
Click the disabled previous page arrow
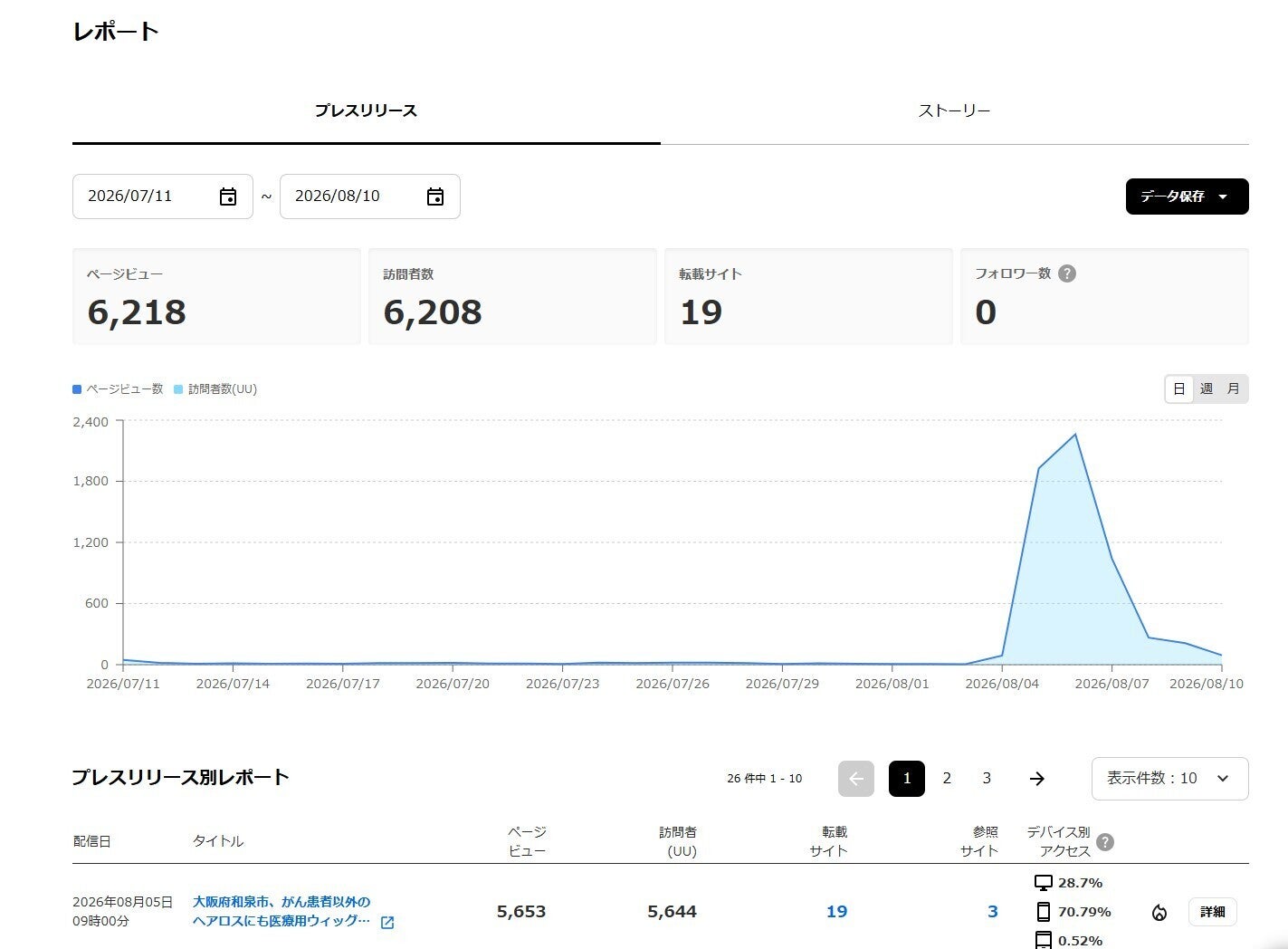click(856, 779)
